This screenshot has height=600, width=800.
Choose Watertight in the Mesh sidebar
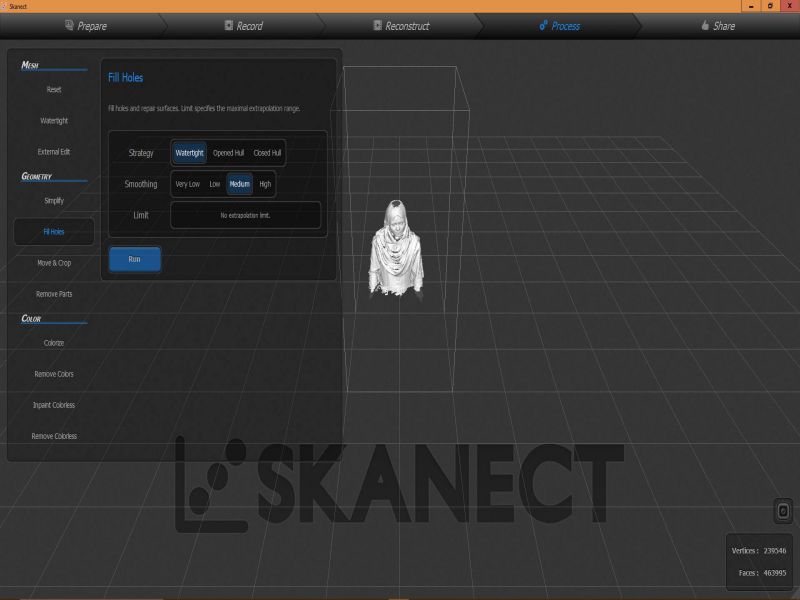point(54,120)
